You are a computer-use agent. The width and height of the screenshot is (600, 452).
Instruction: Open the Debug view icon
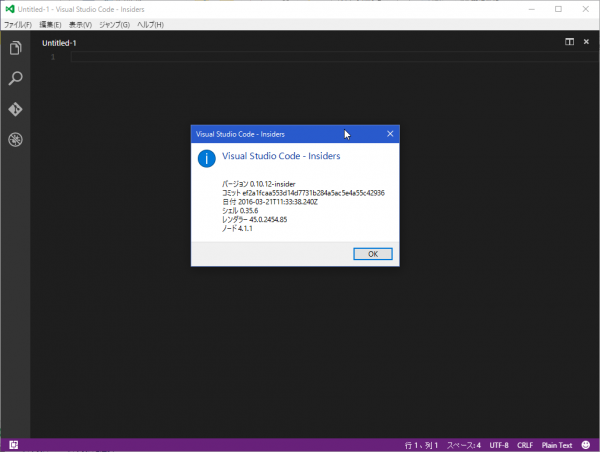pos(15,140)
